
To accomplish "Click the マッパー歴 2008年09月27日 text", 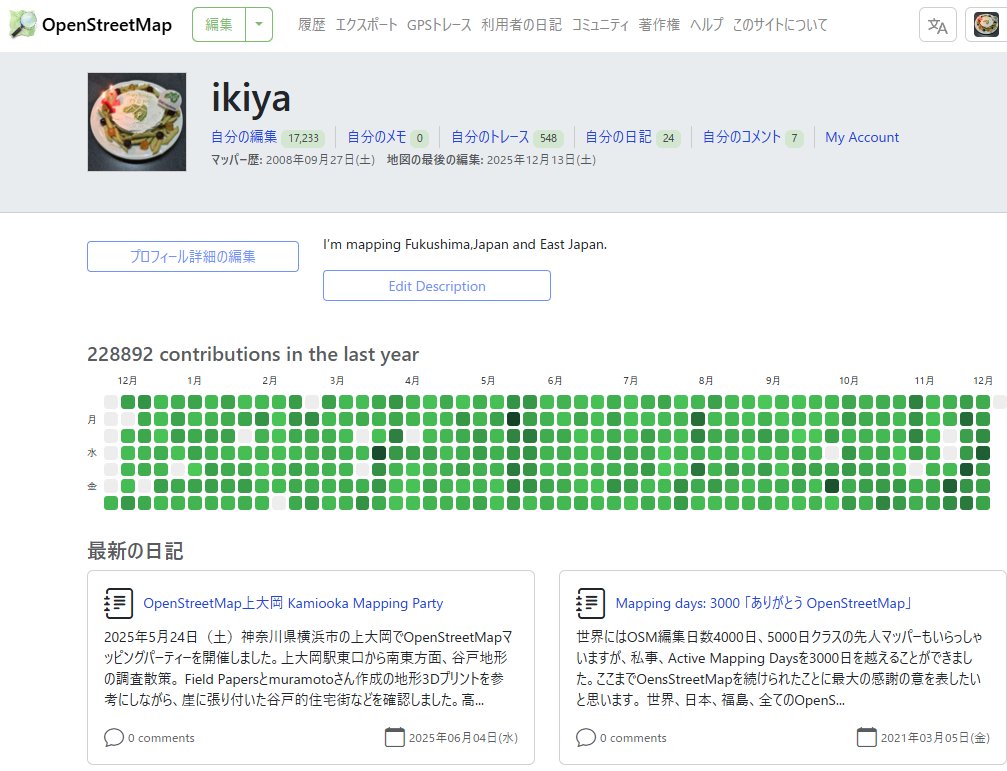I will (293, 160).
